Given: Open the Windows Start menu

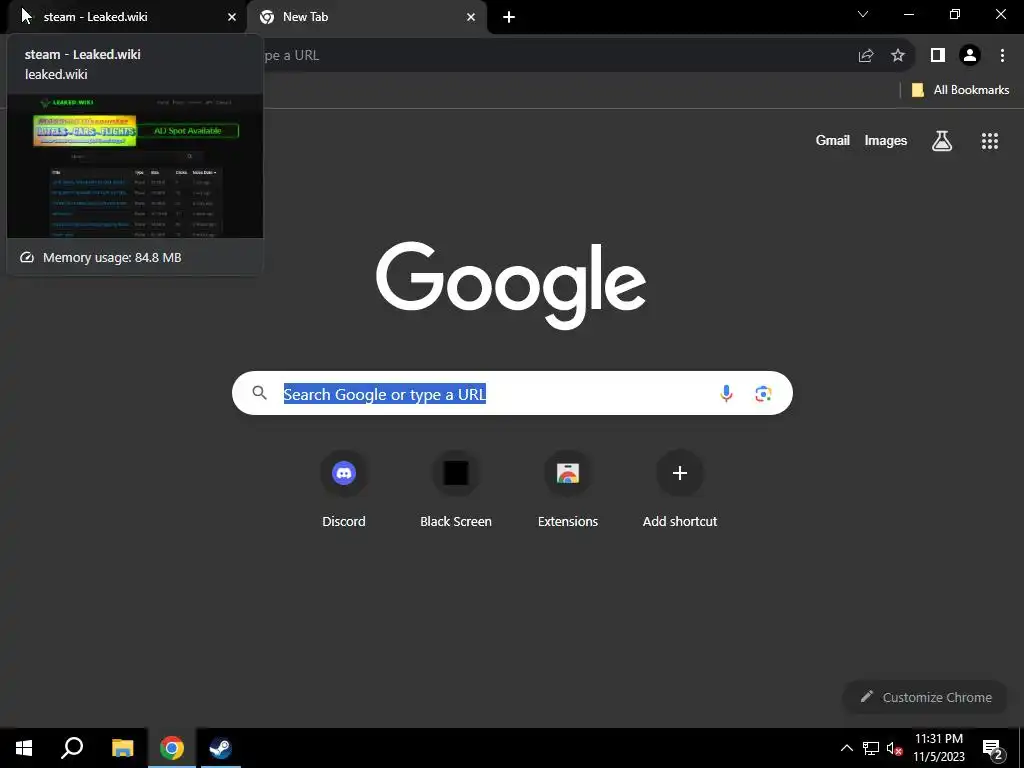Looking at the screenshot, I should (24, 748).
